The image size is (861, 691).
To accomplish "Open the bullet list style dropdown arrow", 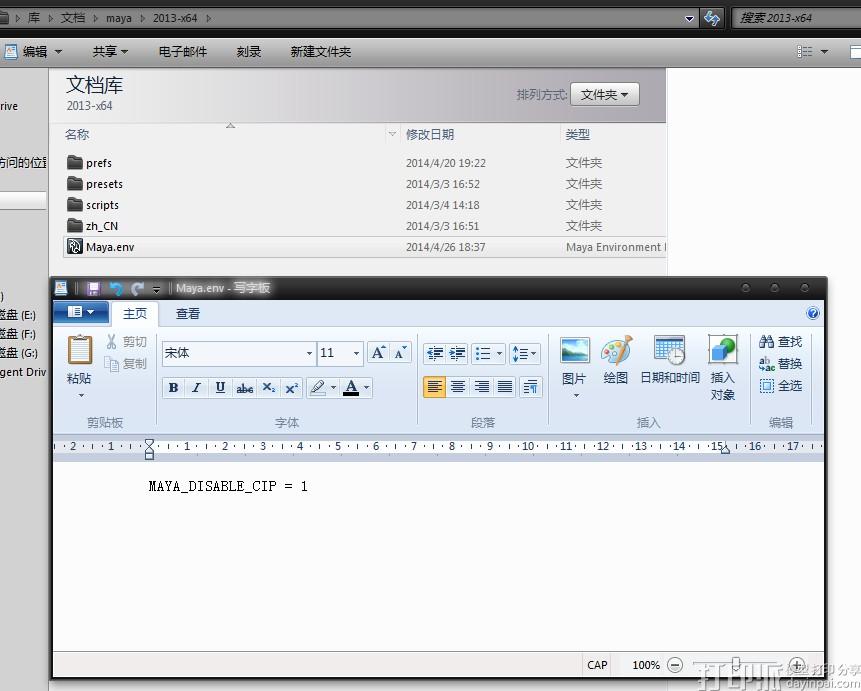I will pos(499,353).
